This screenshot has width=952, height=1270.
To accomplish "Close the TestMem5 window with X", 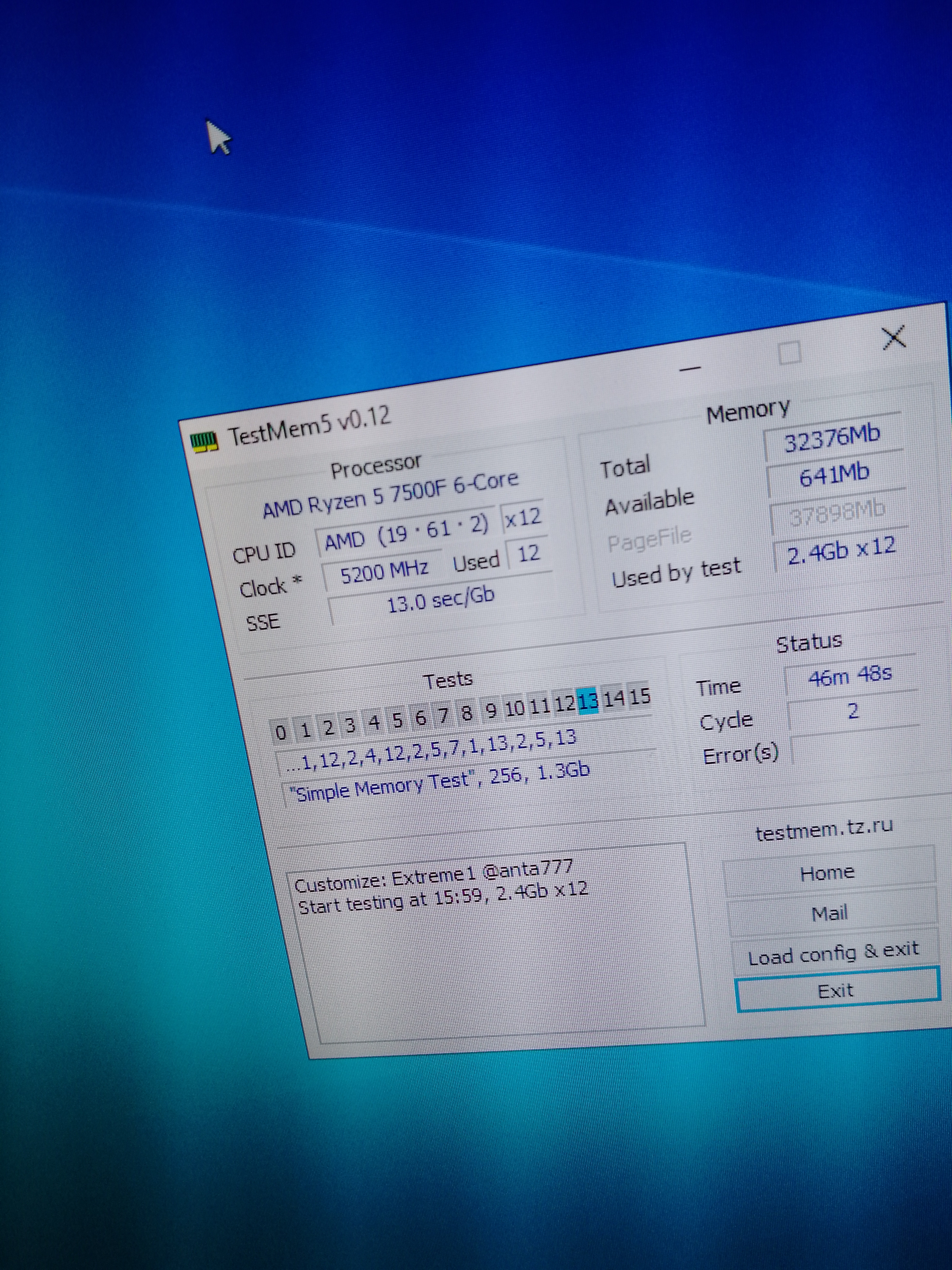I will (x=893, y=338).
